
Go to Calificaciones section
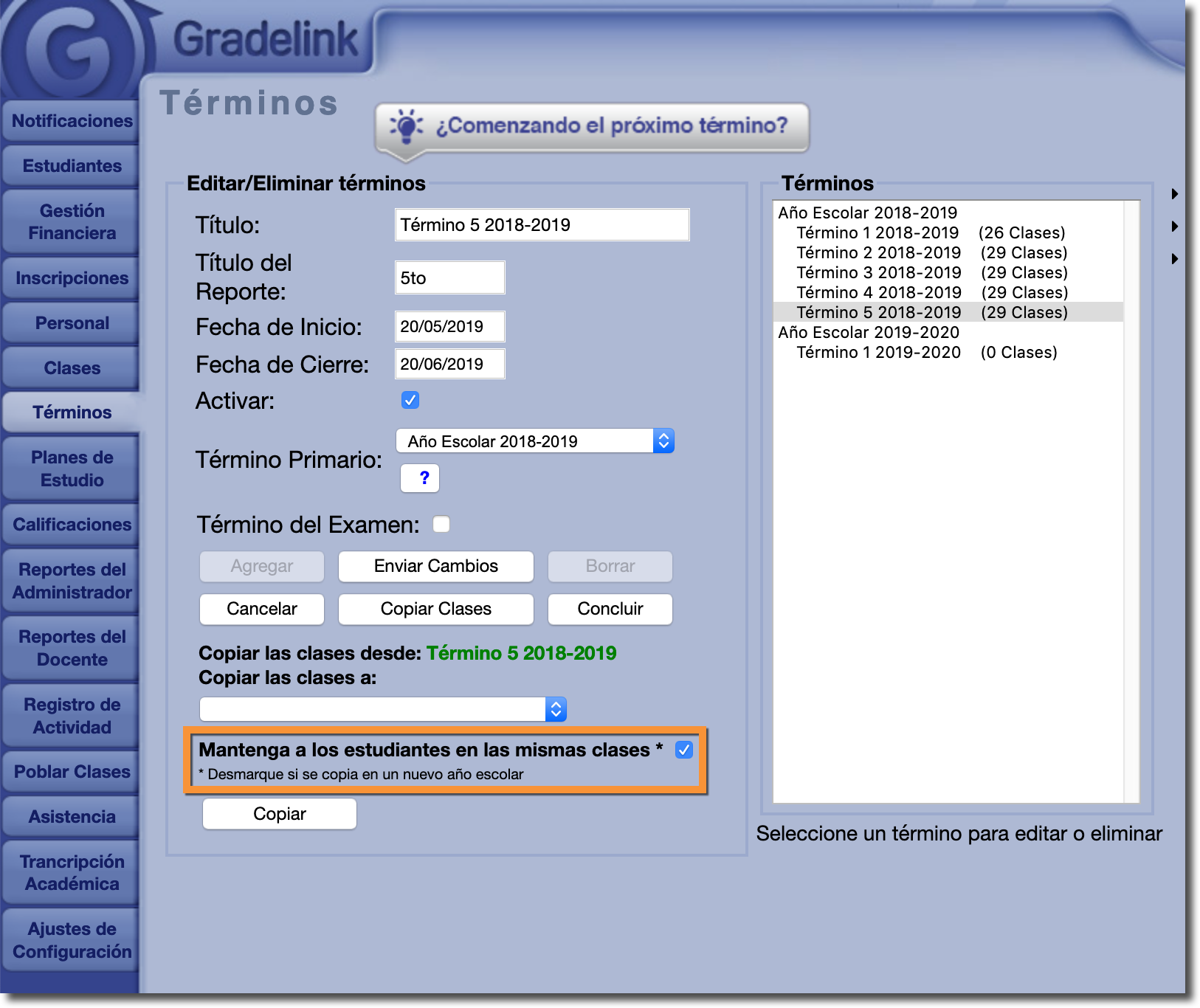point(72,525)
